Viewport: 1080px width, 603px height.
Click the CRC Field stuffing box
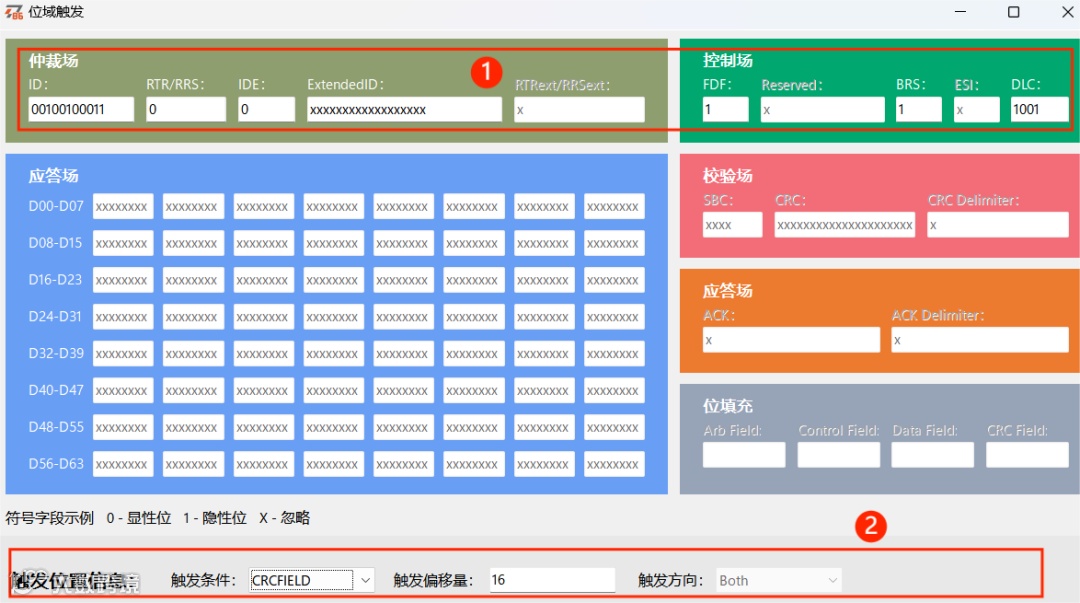(x=1027, y=455)
